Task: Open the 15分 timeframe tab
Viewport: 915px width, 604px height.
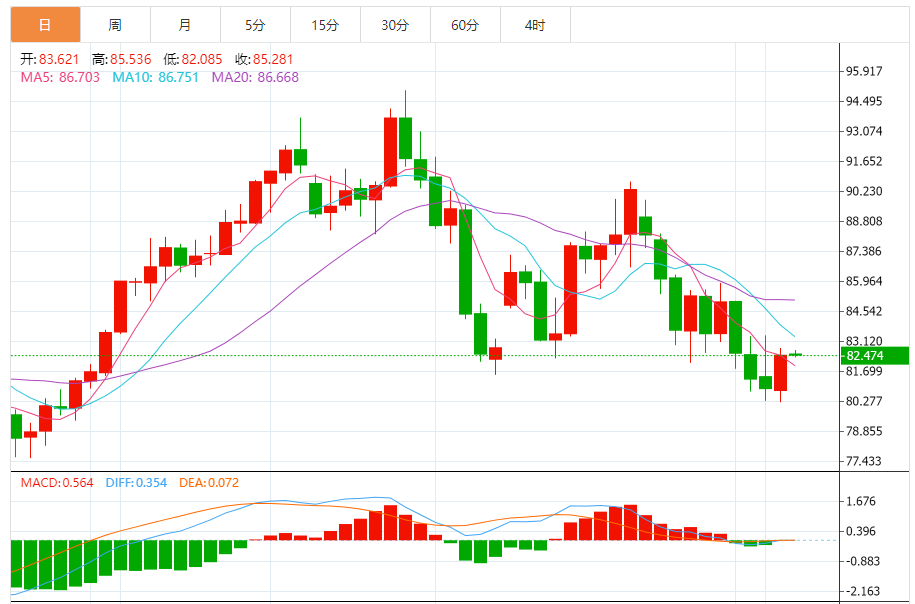Action: [x=326, y=25]
